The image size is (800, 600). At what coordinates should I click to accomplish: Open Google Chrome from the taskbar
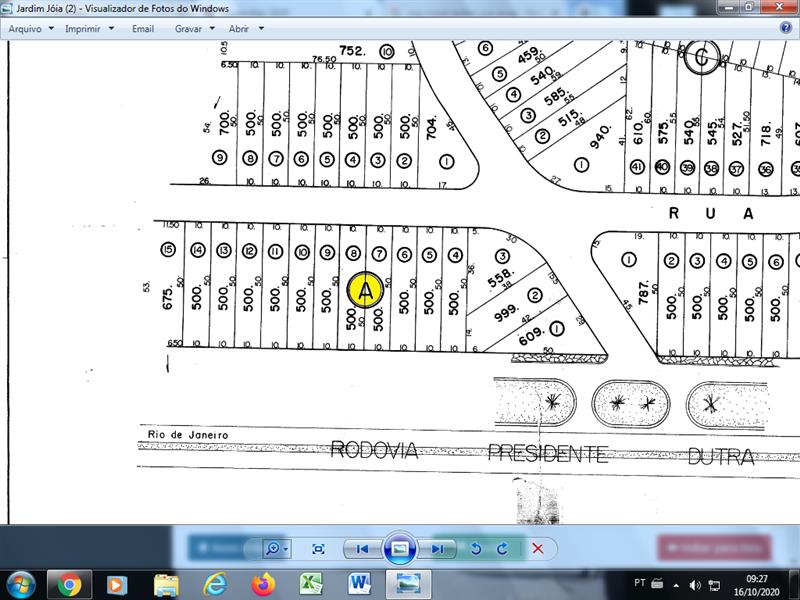click(69, 584)
